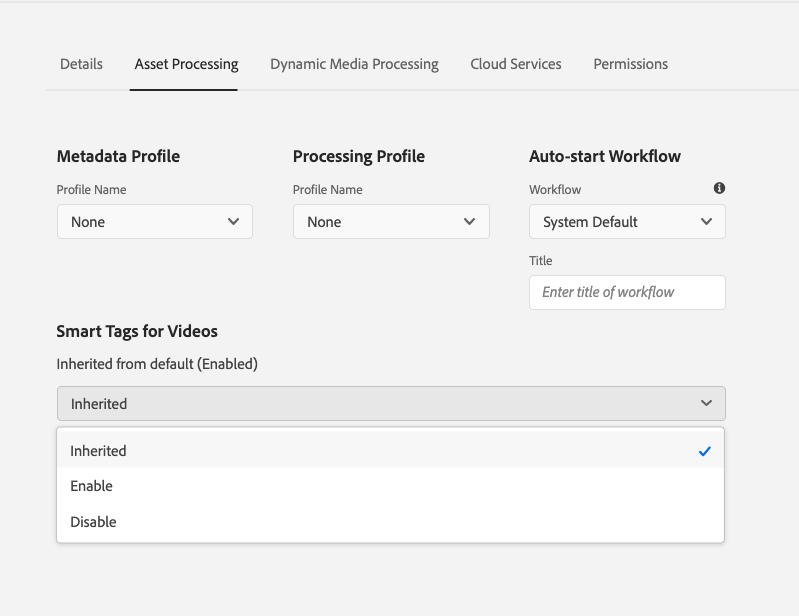Click the blue checkmark beside Inherited
This screenshot has width=799, height=616.
point(705,451)
